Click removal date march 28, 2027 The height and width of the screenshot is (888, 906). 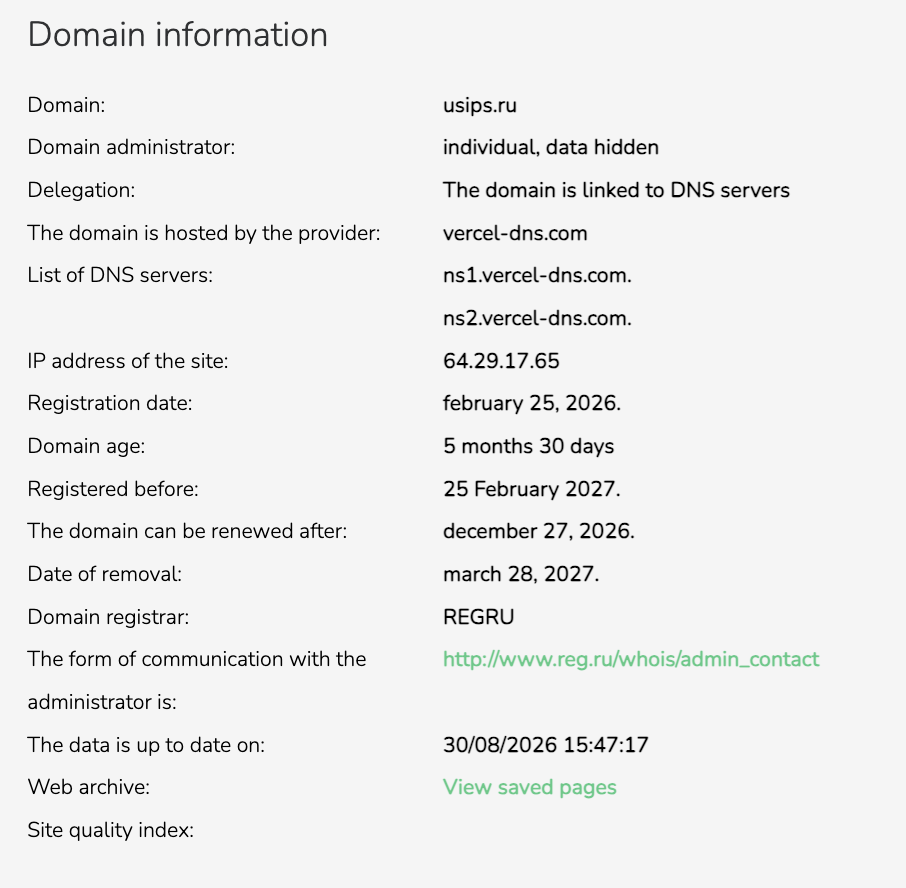click(521, 574)
